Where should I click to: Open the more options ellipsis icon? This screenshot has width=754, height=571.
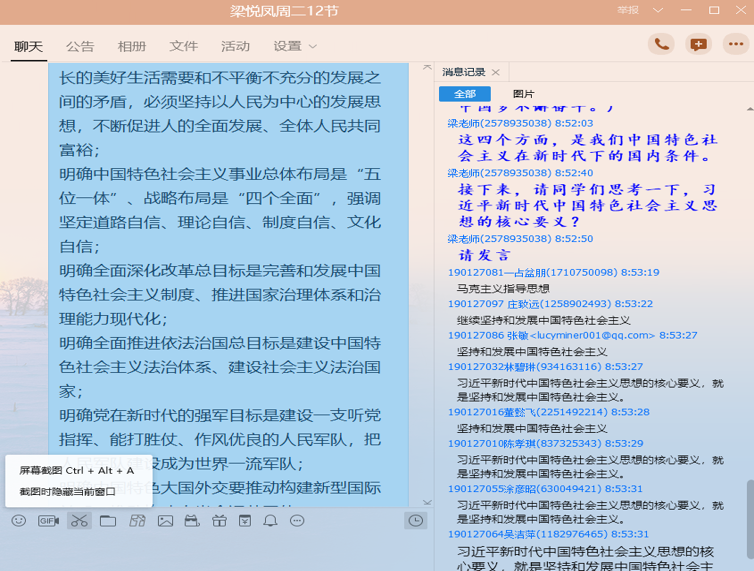pos(297,521)
